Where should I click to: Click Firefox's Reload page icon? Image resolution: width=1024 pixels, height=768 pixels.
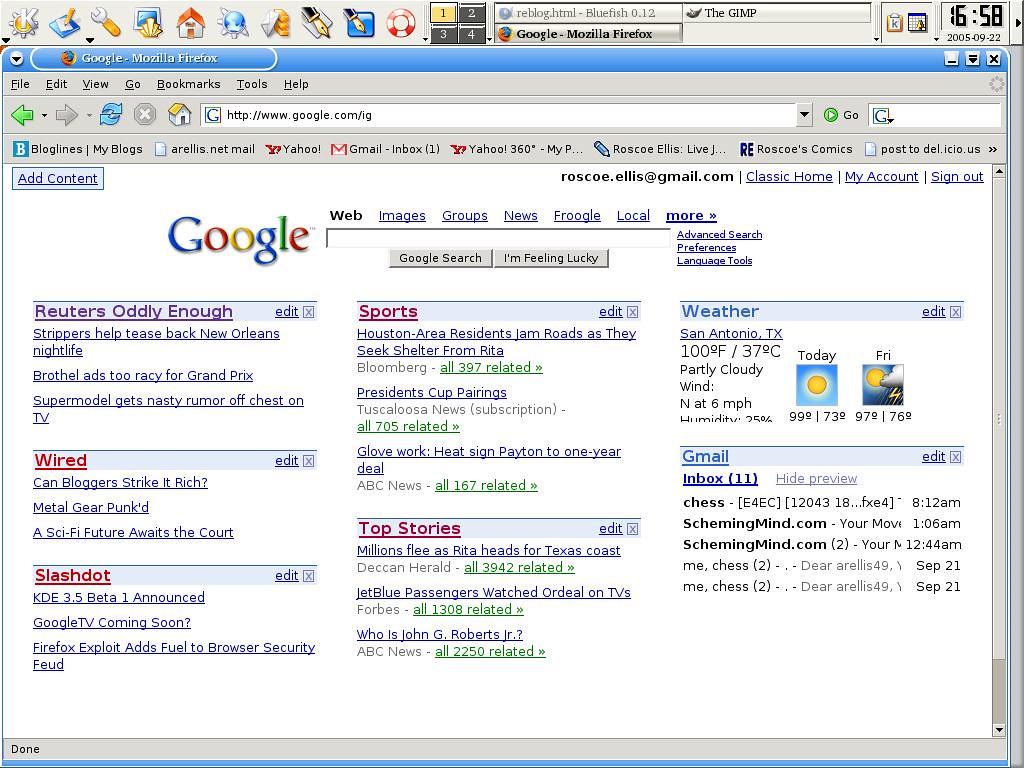tap(110, 115)
